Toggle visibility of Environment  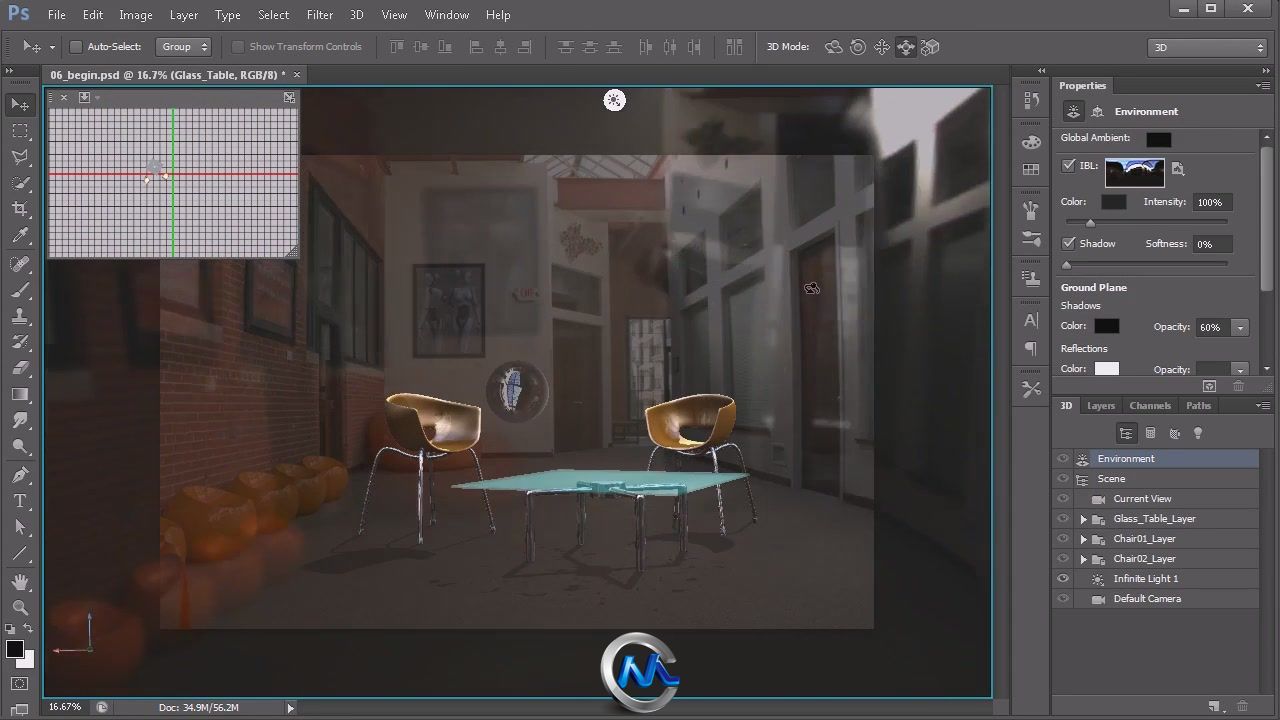tap(1063, 459)
